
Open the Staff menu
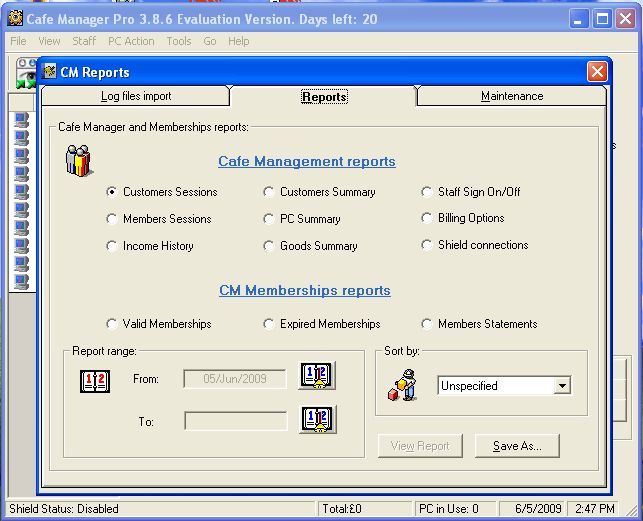(x=84, y=41)
